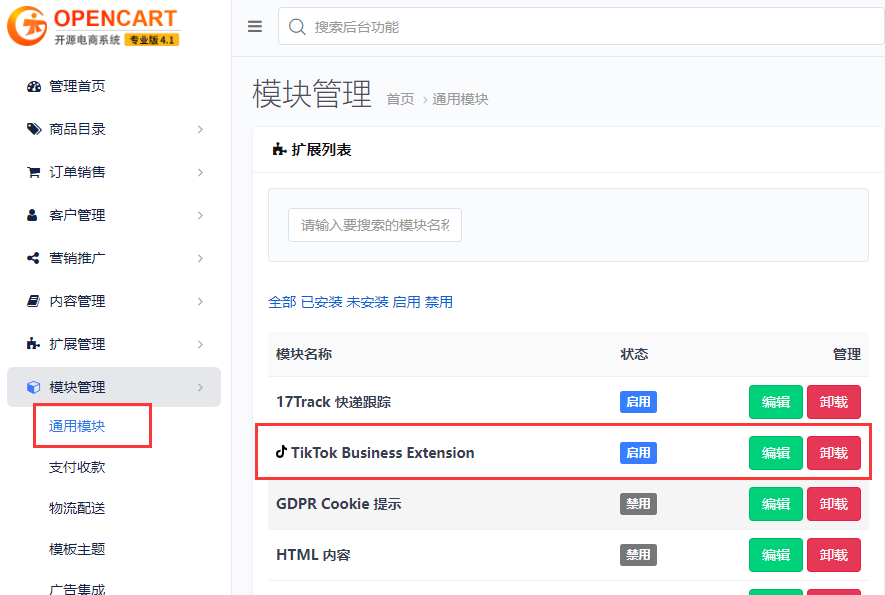Uninstall the 17Track 快递跟踪 module
Image resolution: width=885 pixels, height=595 pixels.
[x=834, y=402]
